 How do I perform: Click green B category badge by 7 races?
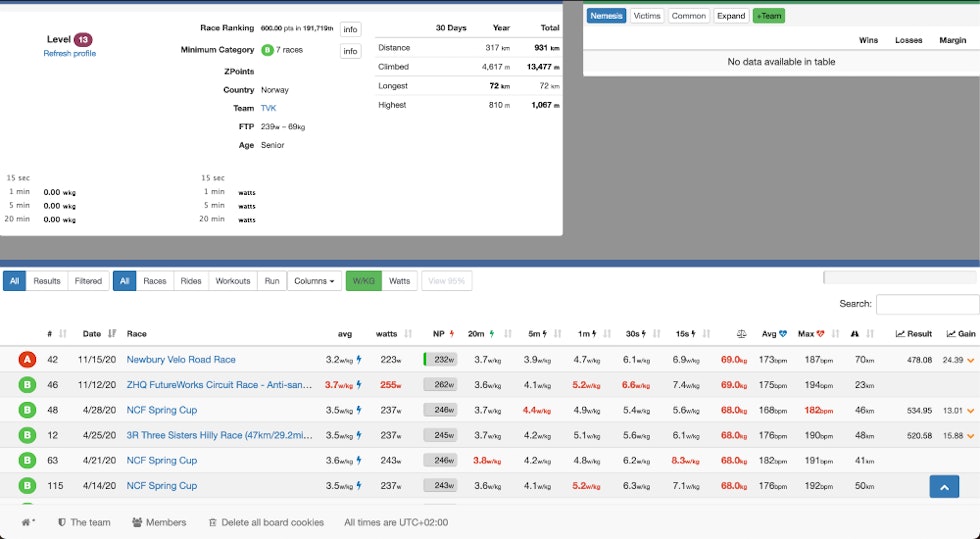tap(268, 50)
